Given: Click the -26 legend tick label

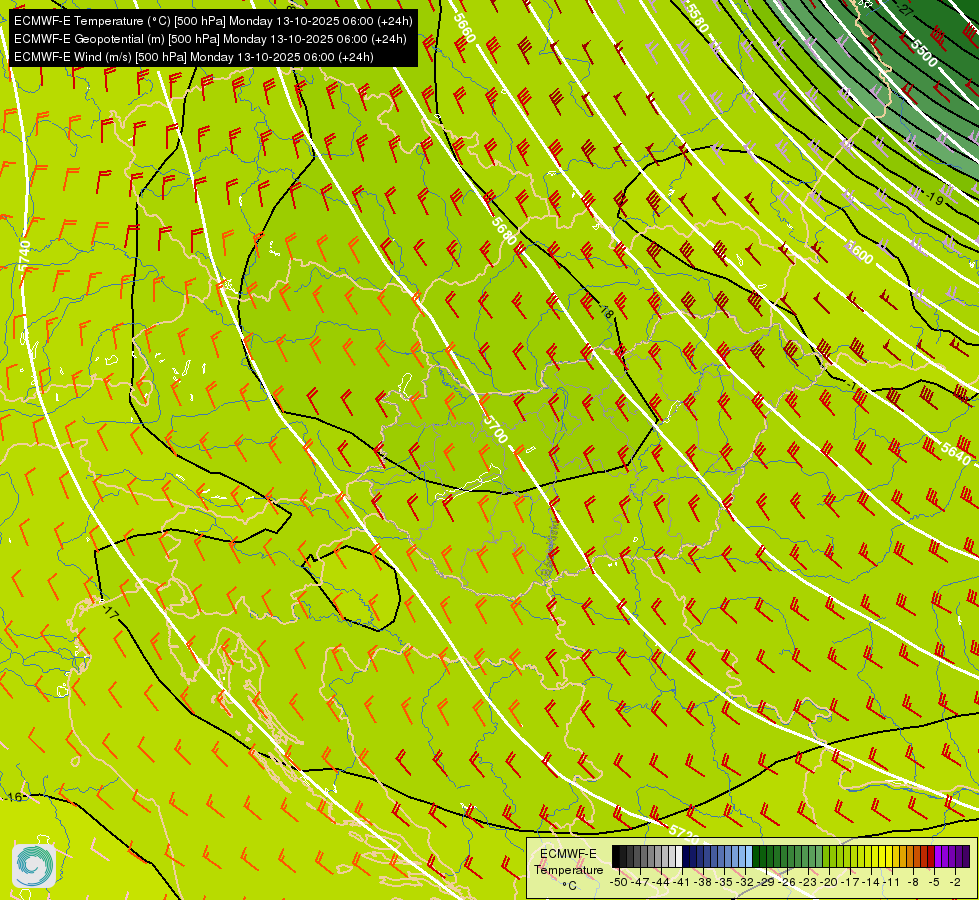Looking at the screenshot, I should coord(788,882).
